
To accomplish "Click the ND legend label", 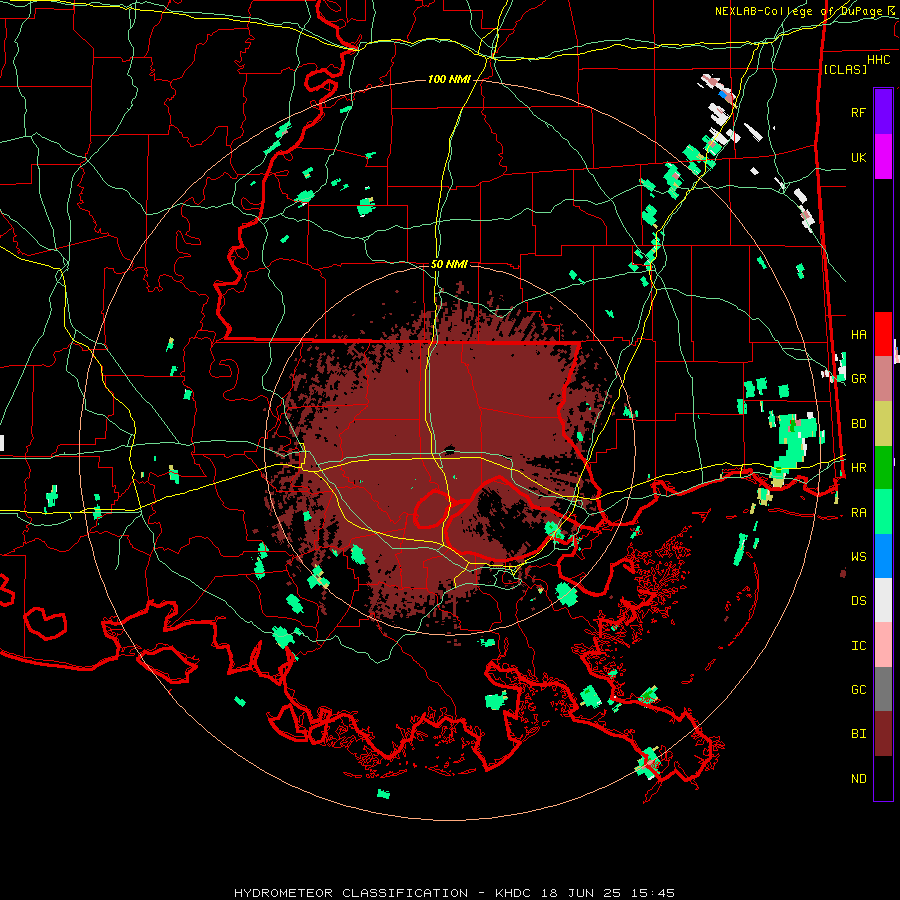I will click(859, 779).
